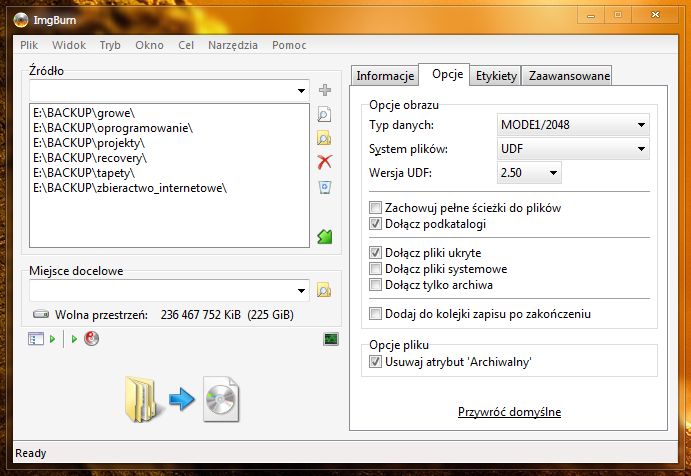Open the System plików UDF dropdown

(x=572, y=149)
